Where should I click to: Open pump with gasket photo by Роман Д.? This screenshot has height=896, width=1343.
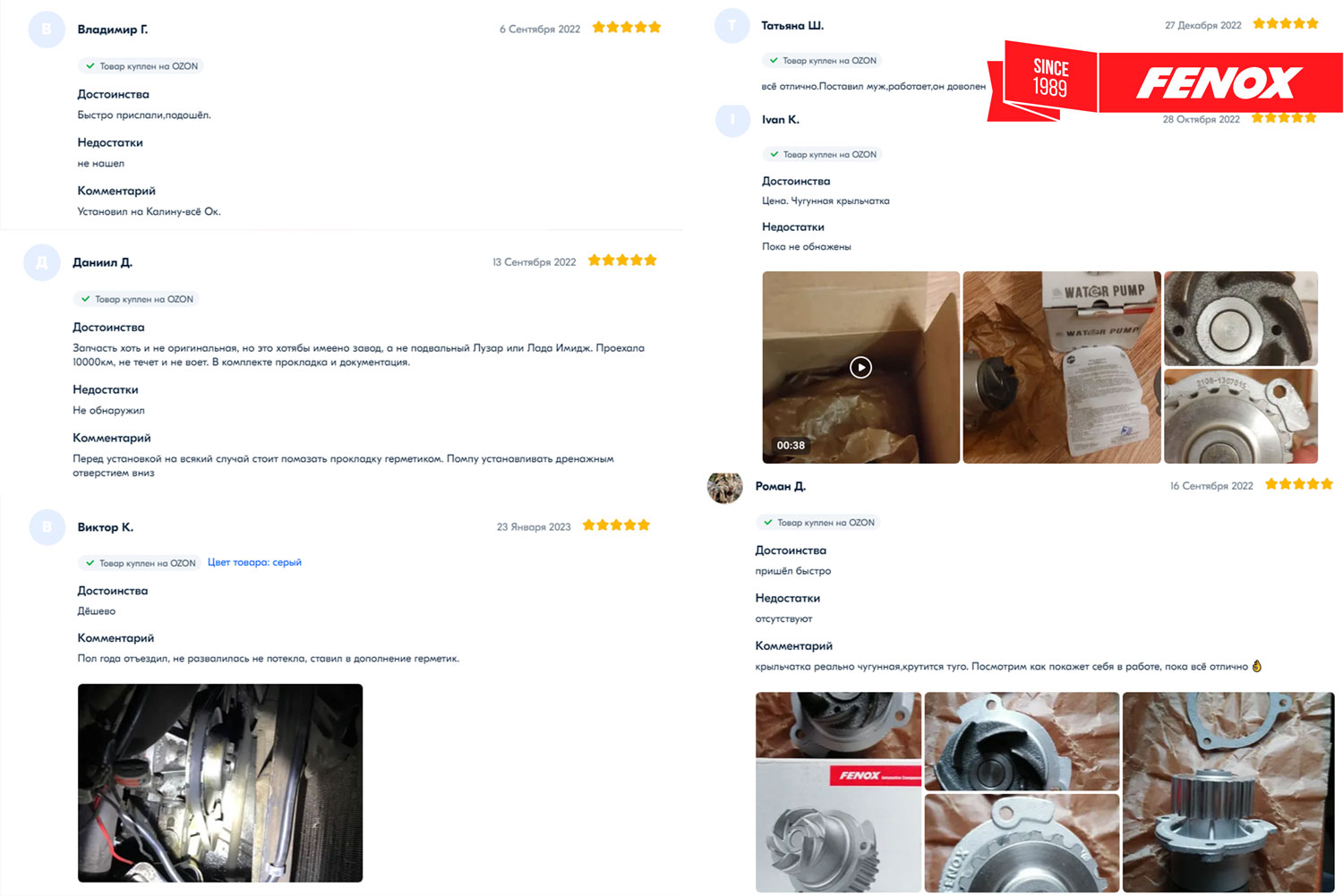pyautogui.click(x=1228, y=792)
